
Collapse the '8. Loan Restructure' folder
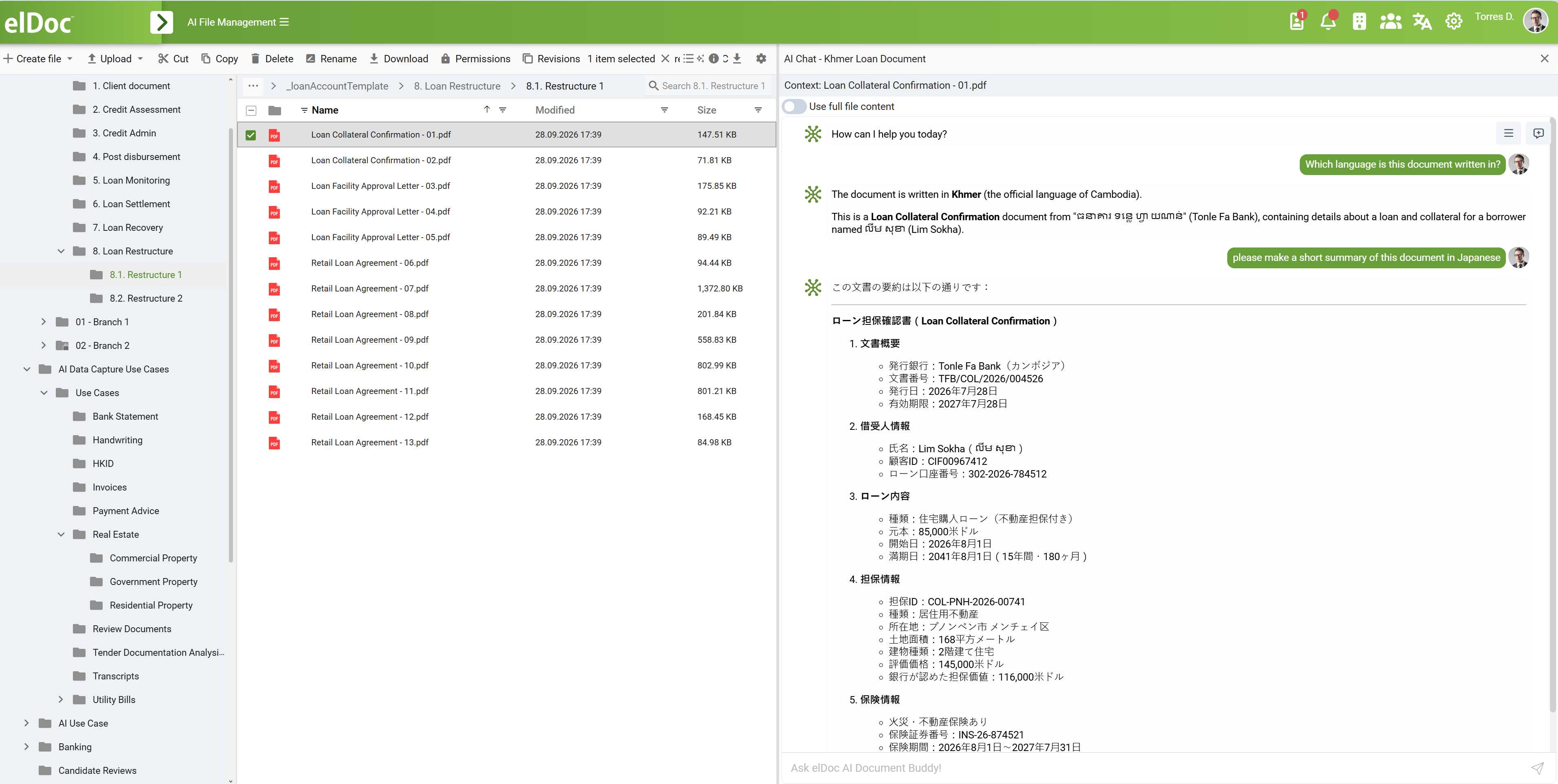click(61, 251)
